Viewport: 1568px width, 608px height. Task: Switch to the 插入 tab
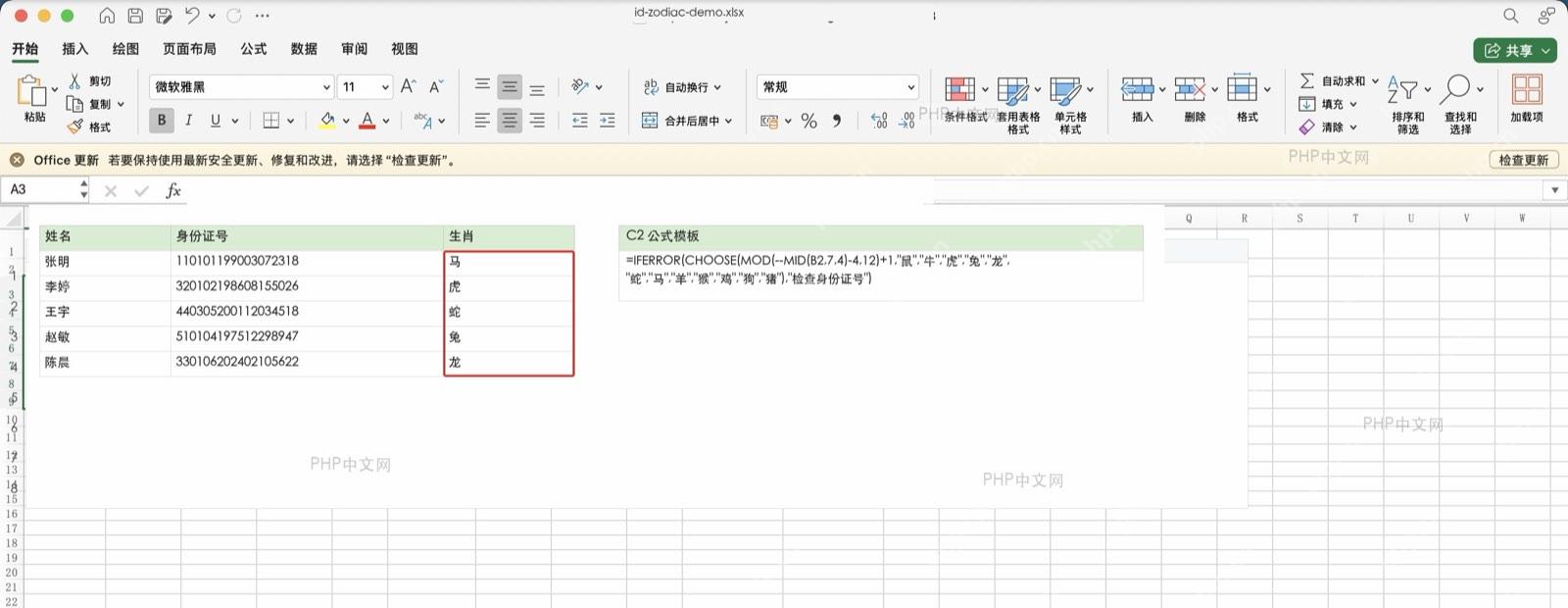74,48
